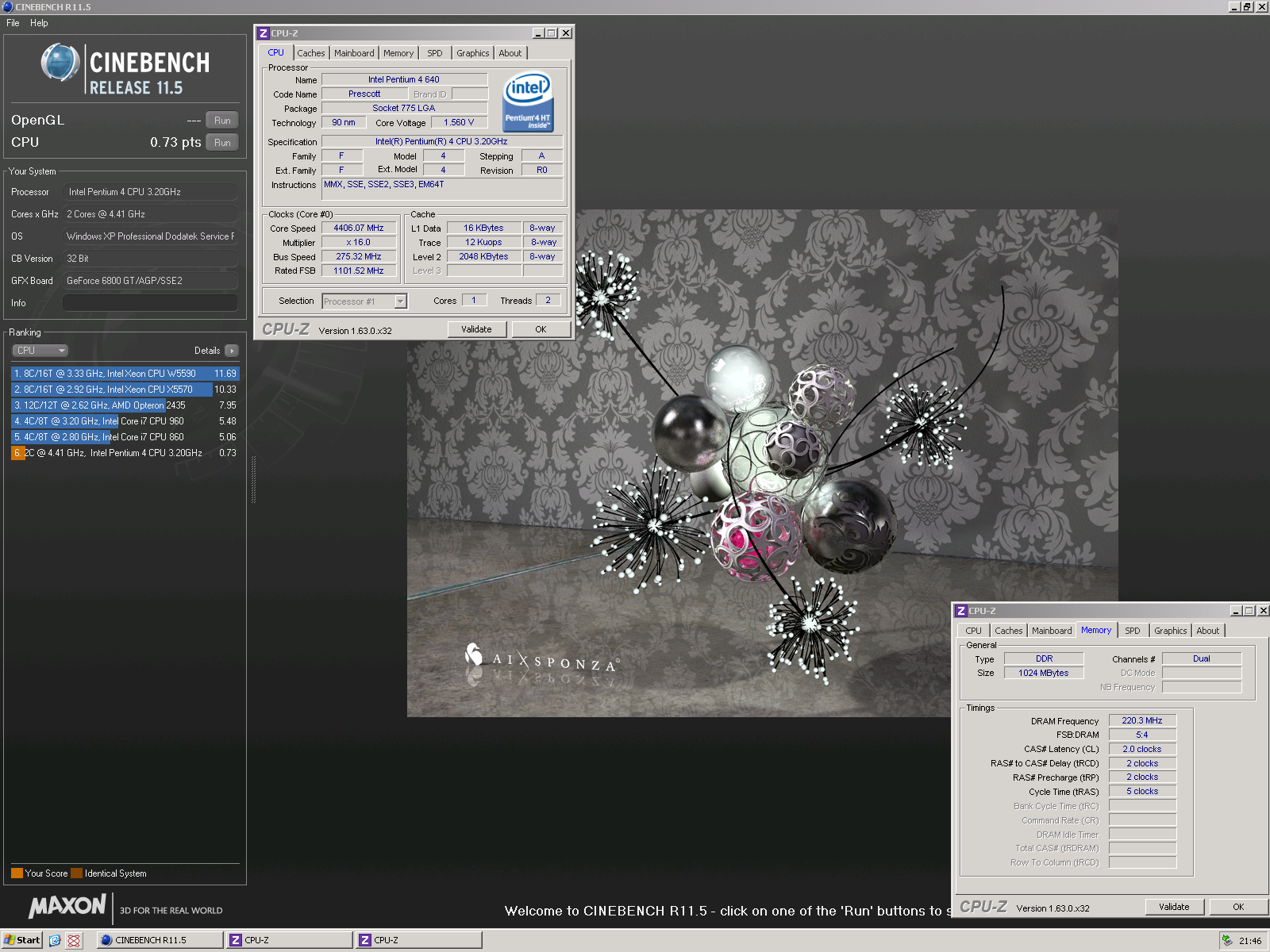The height and width of the screenshot is (952, 1270).
Task: Open the CPU ranking dropdown
Action: [40, 351]
